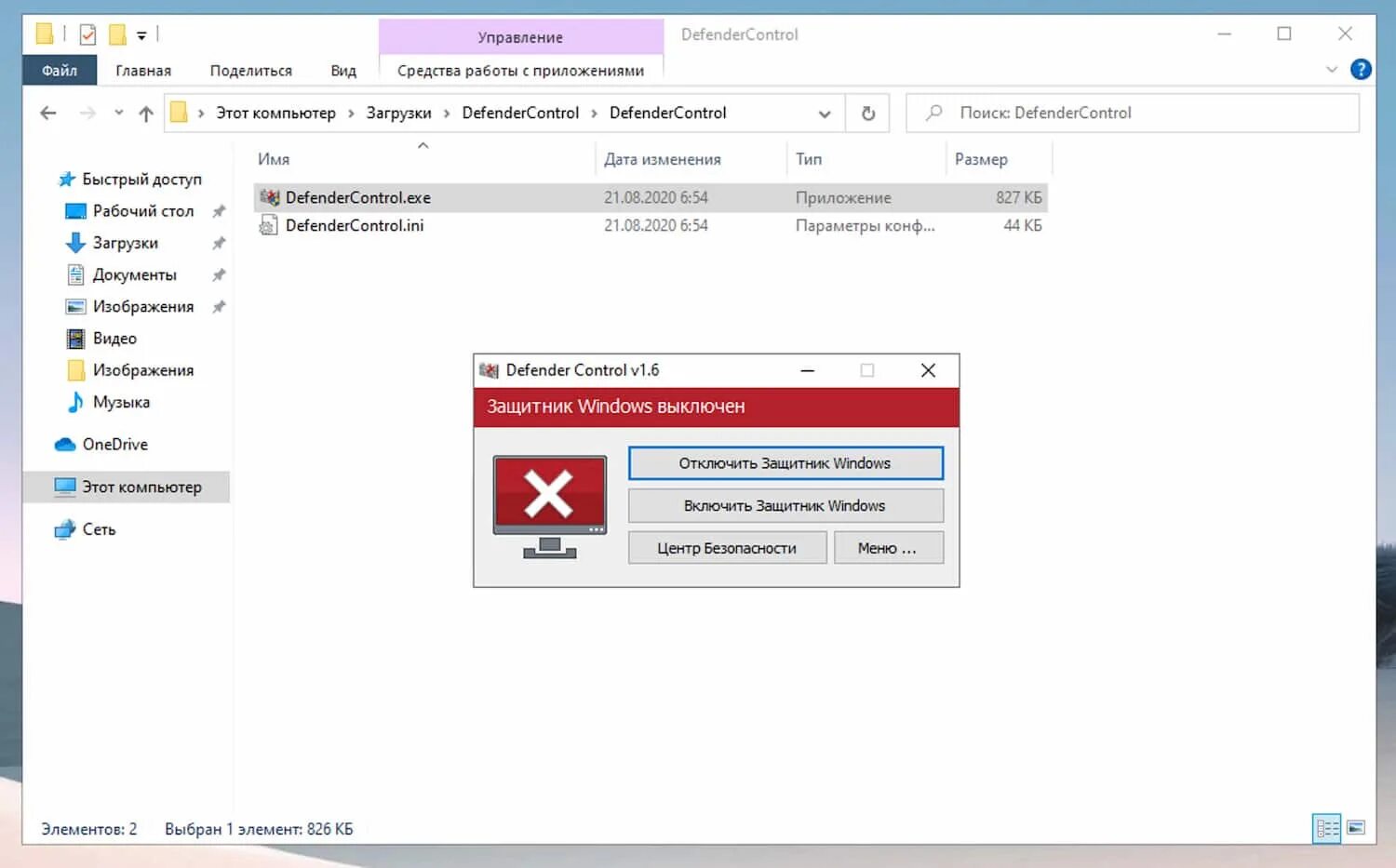
Task: Click the Приложение type cell
Action: tap(843, 197)
